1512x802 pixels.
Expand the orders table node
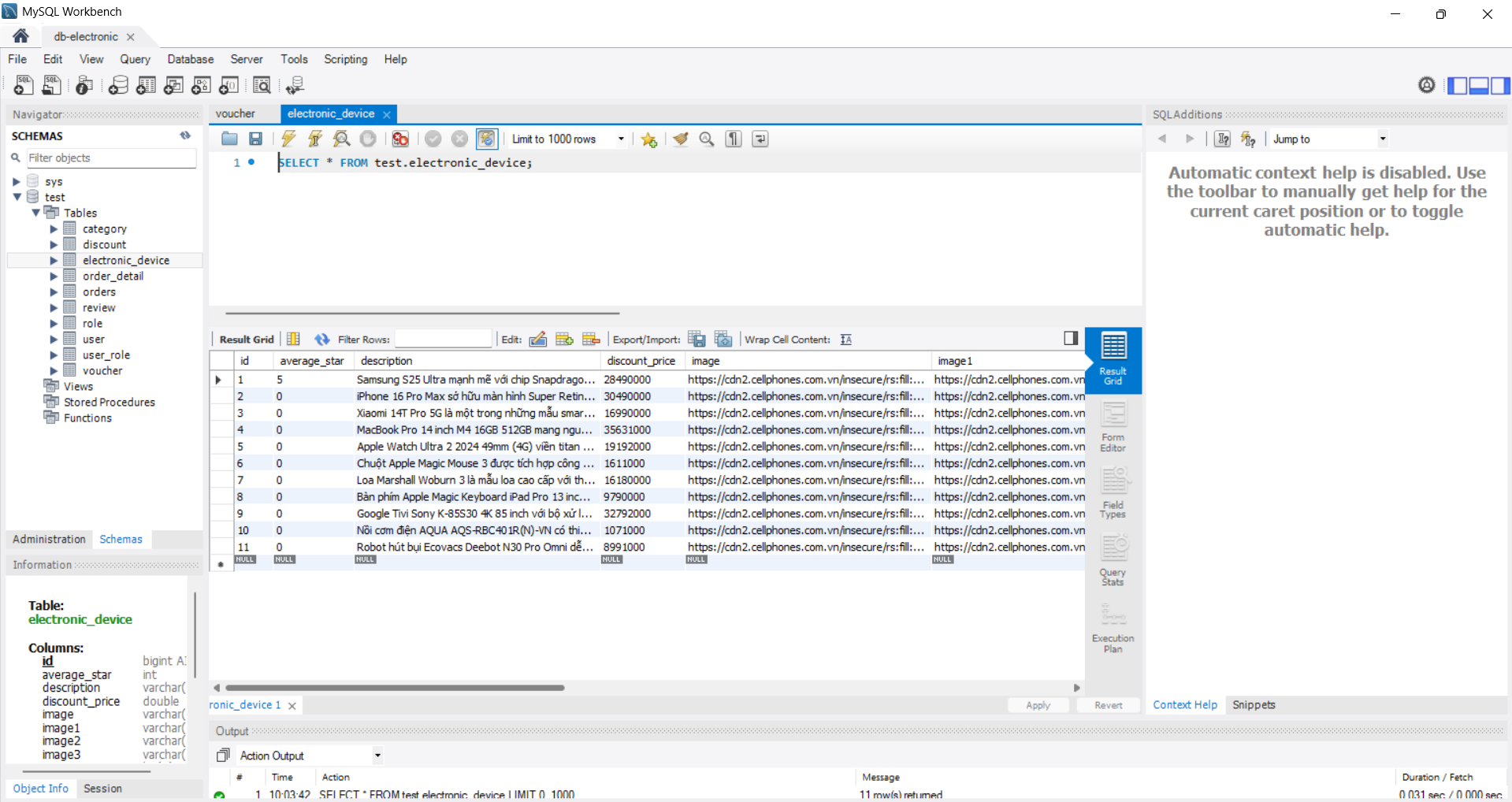point(54,291)
